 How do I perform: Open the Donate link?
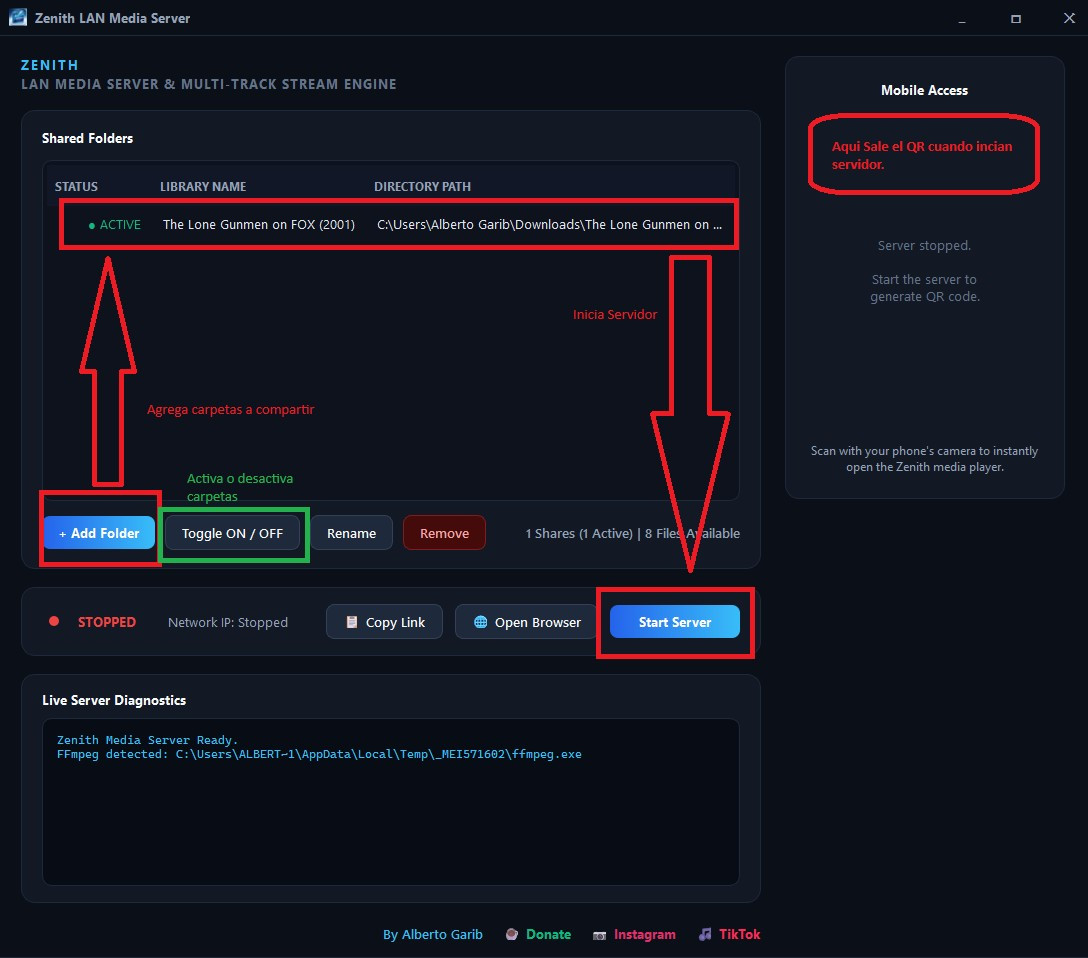(x=548, y=934)
